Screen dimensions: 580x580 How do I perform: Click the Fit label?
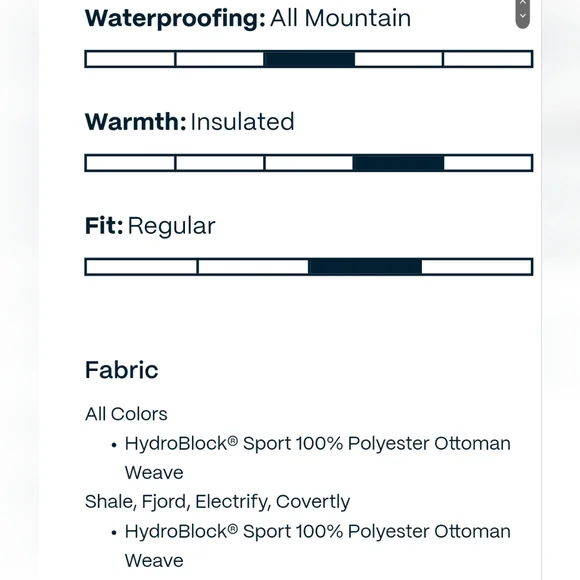104,226
